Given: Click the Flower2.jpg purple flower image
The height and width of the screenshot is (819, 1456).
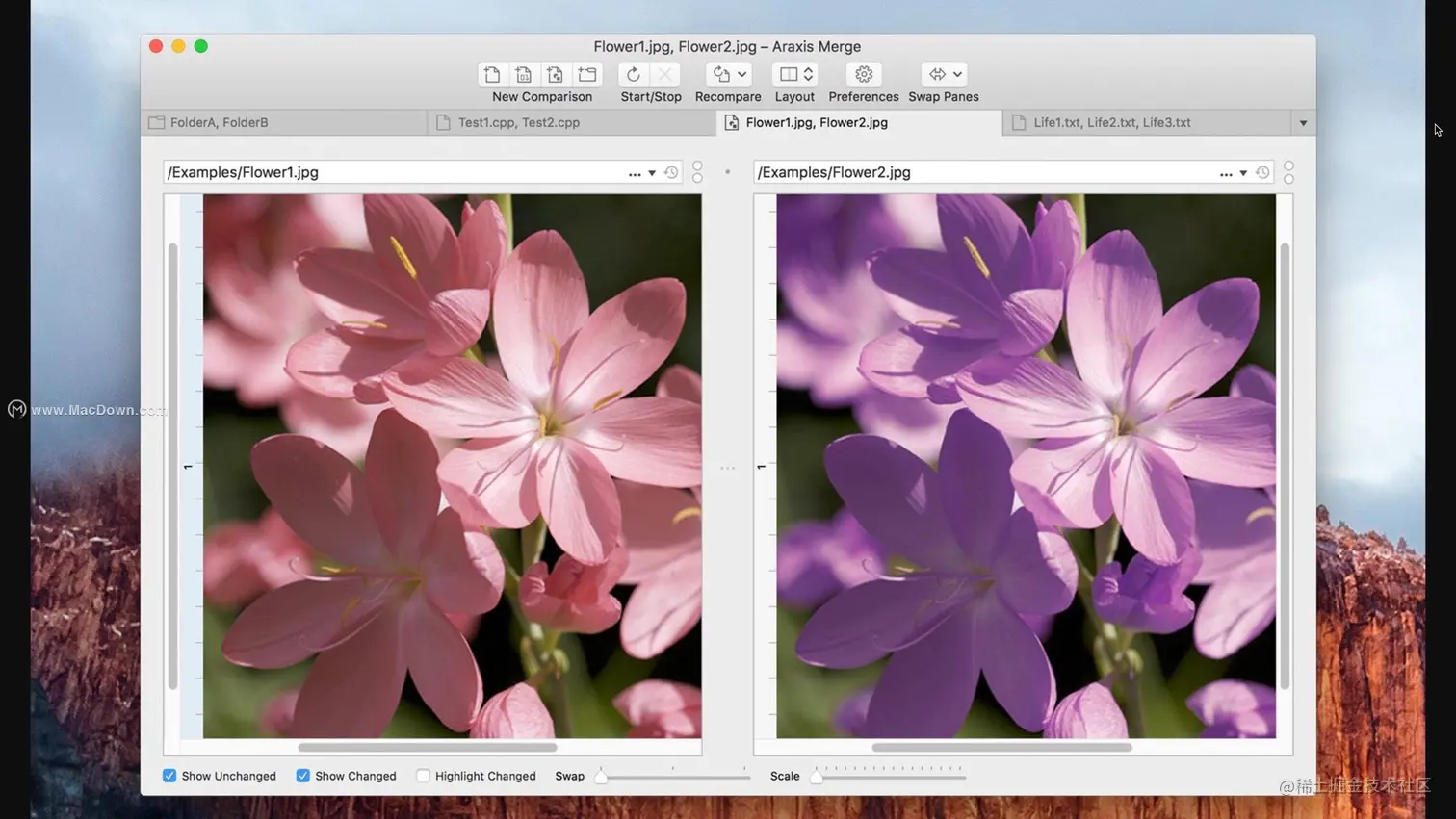Looking at the screenshot, I should [x=1026, y=466].
